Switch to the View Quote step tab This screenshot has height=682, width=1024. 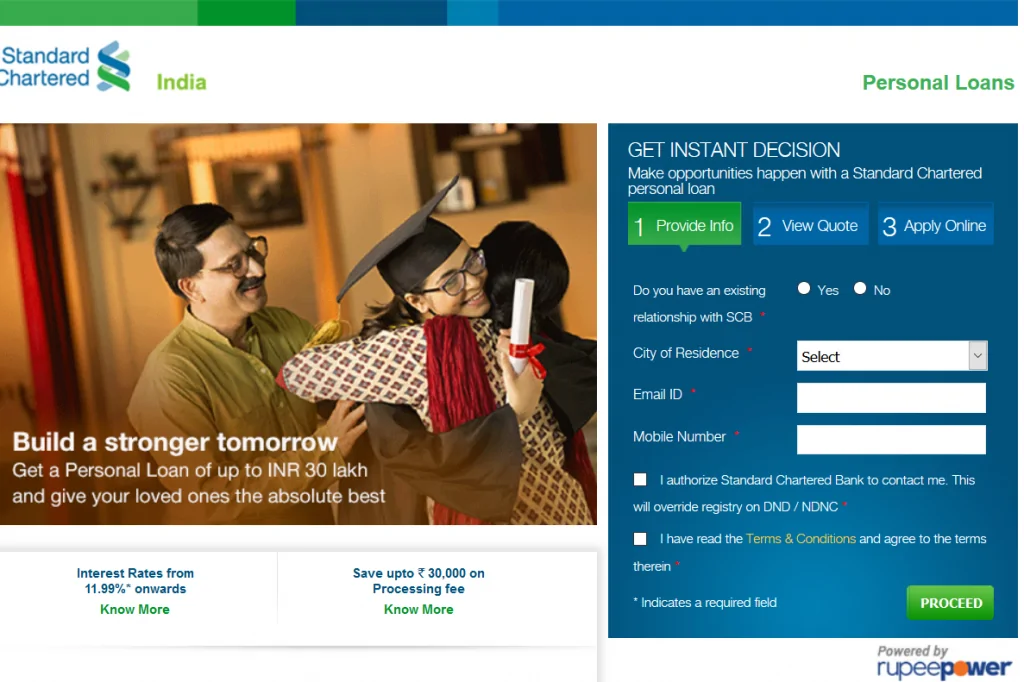point(810,225)
